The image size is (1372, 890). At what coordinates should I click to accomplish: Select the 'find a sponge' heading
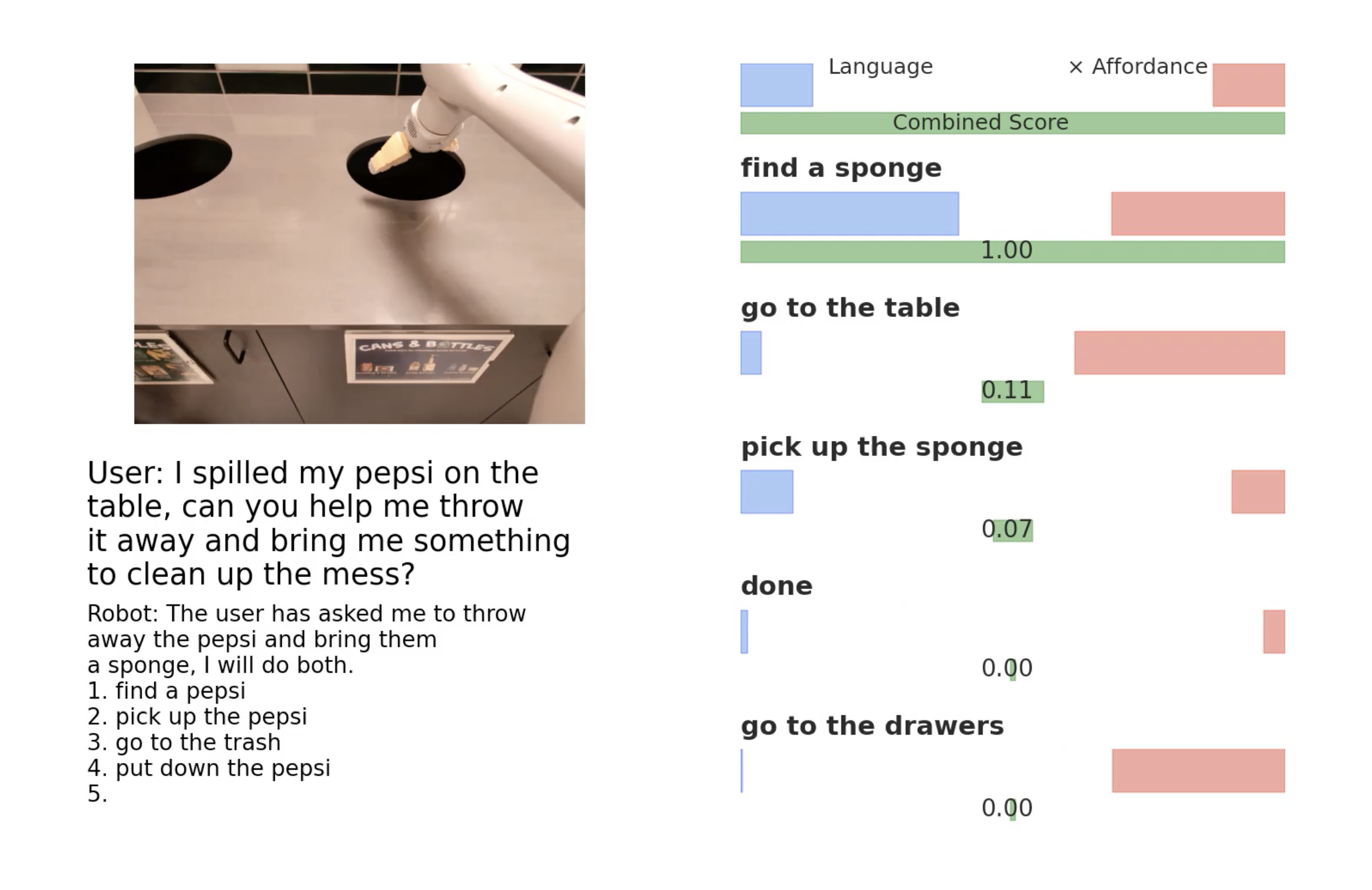pos(841,168)
